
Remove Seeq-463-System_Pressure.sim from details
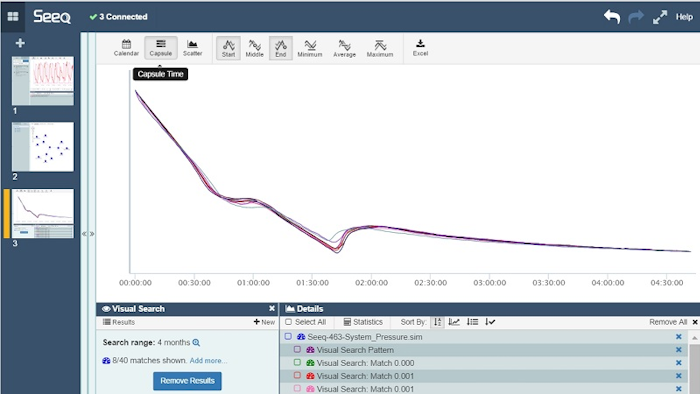(679, 337)
